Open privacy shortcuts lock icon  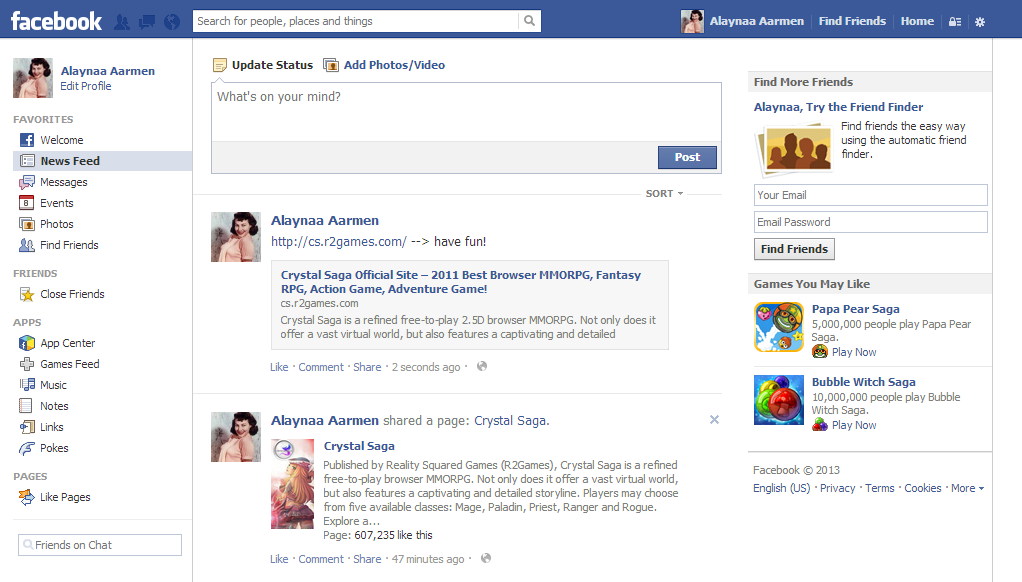[x=955, y=22]
